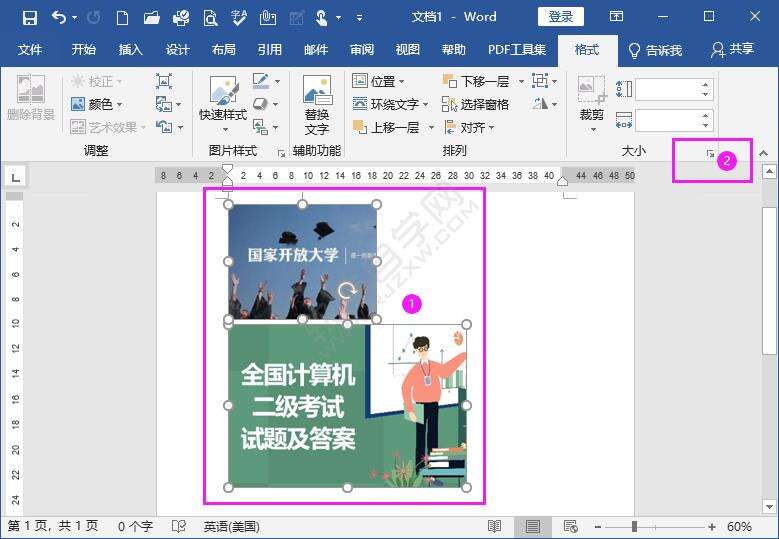This screenshot has height=539, width=779.
Task: Select the 格式 Format tab
Action: click(x=587, y=50)
